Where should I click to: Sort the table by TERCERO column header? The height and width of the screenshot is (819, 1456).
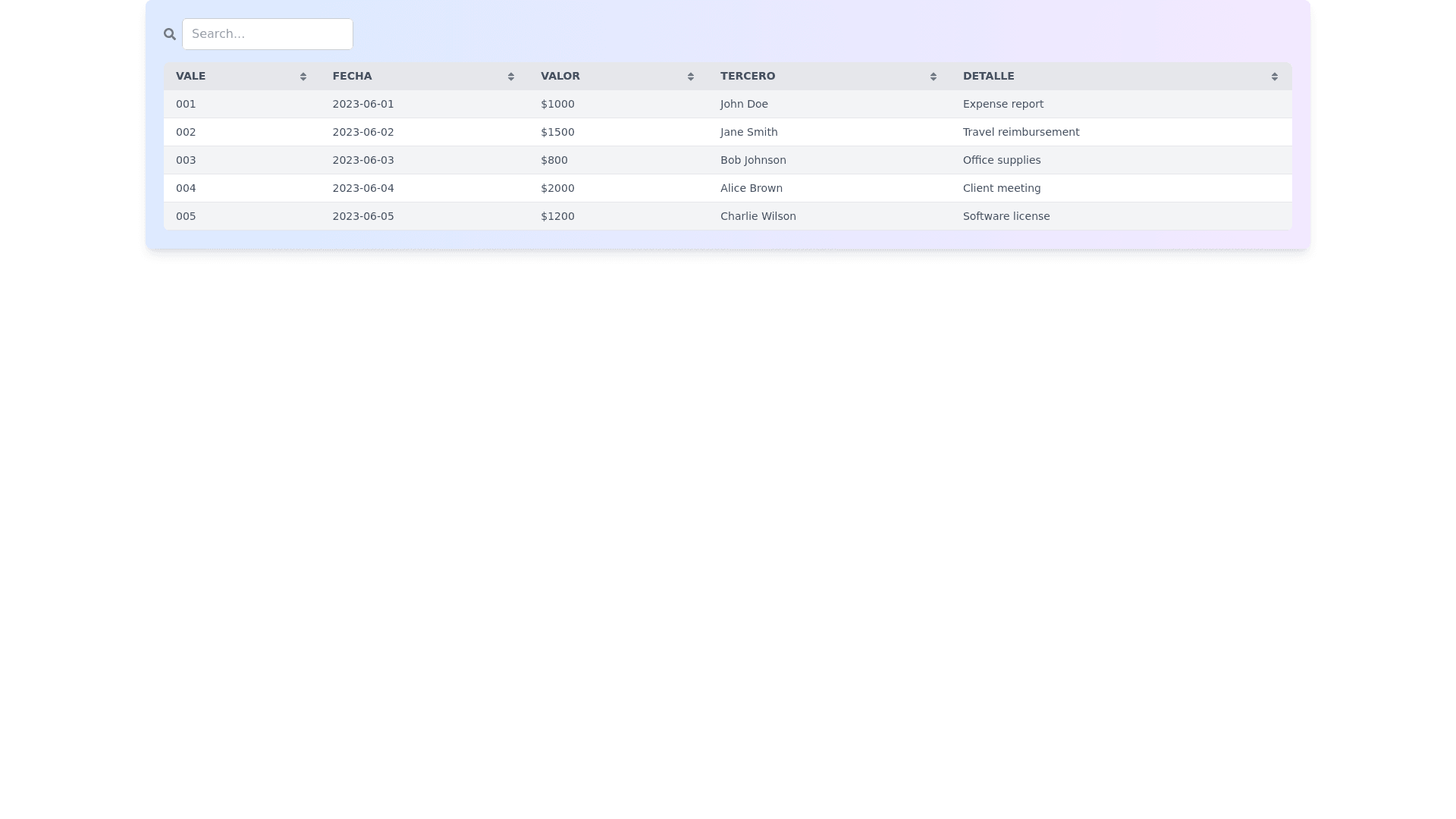[x=748, y=76]
